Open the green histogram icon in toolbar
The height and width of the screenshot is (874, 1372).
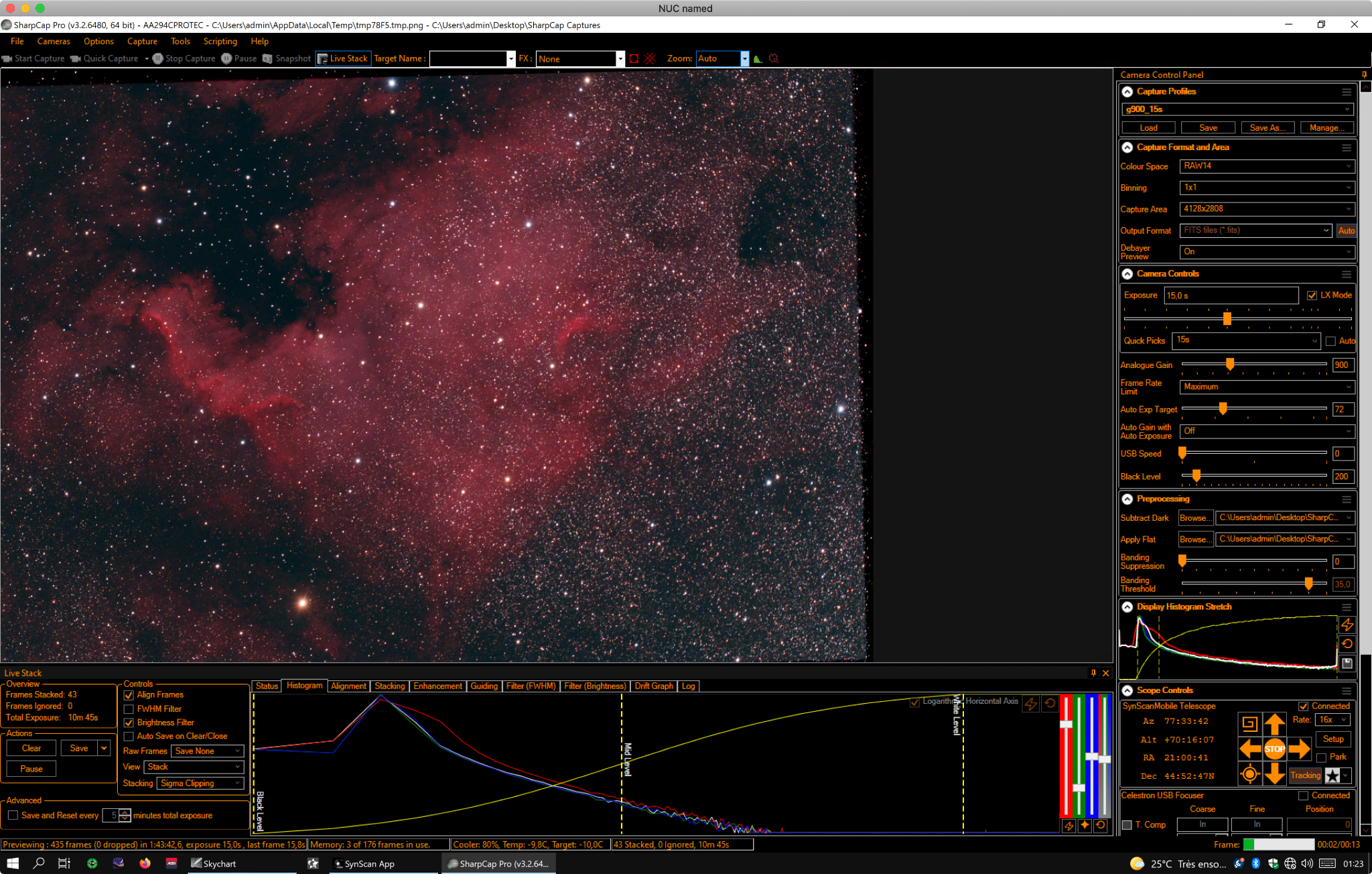[758, 59]
